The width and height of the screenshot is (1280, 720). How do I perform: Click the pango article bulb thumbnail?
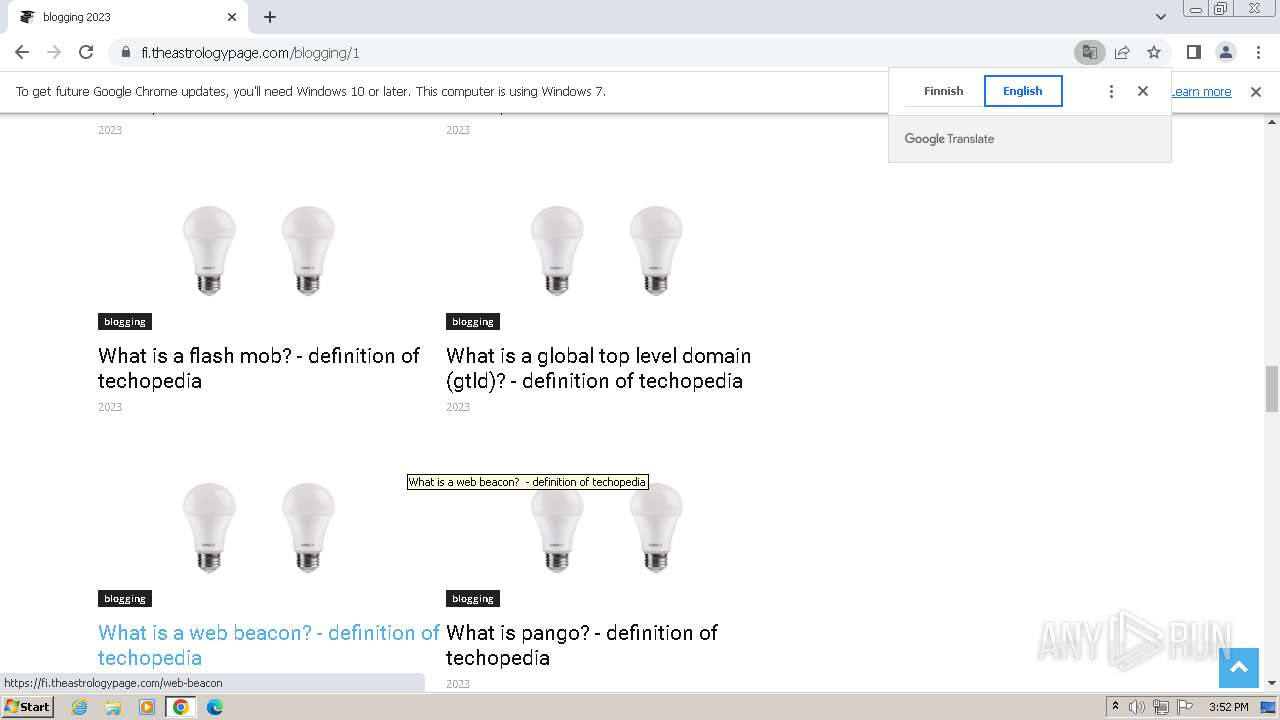tap(607, 527)
